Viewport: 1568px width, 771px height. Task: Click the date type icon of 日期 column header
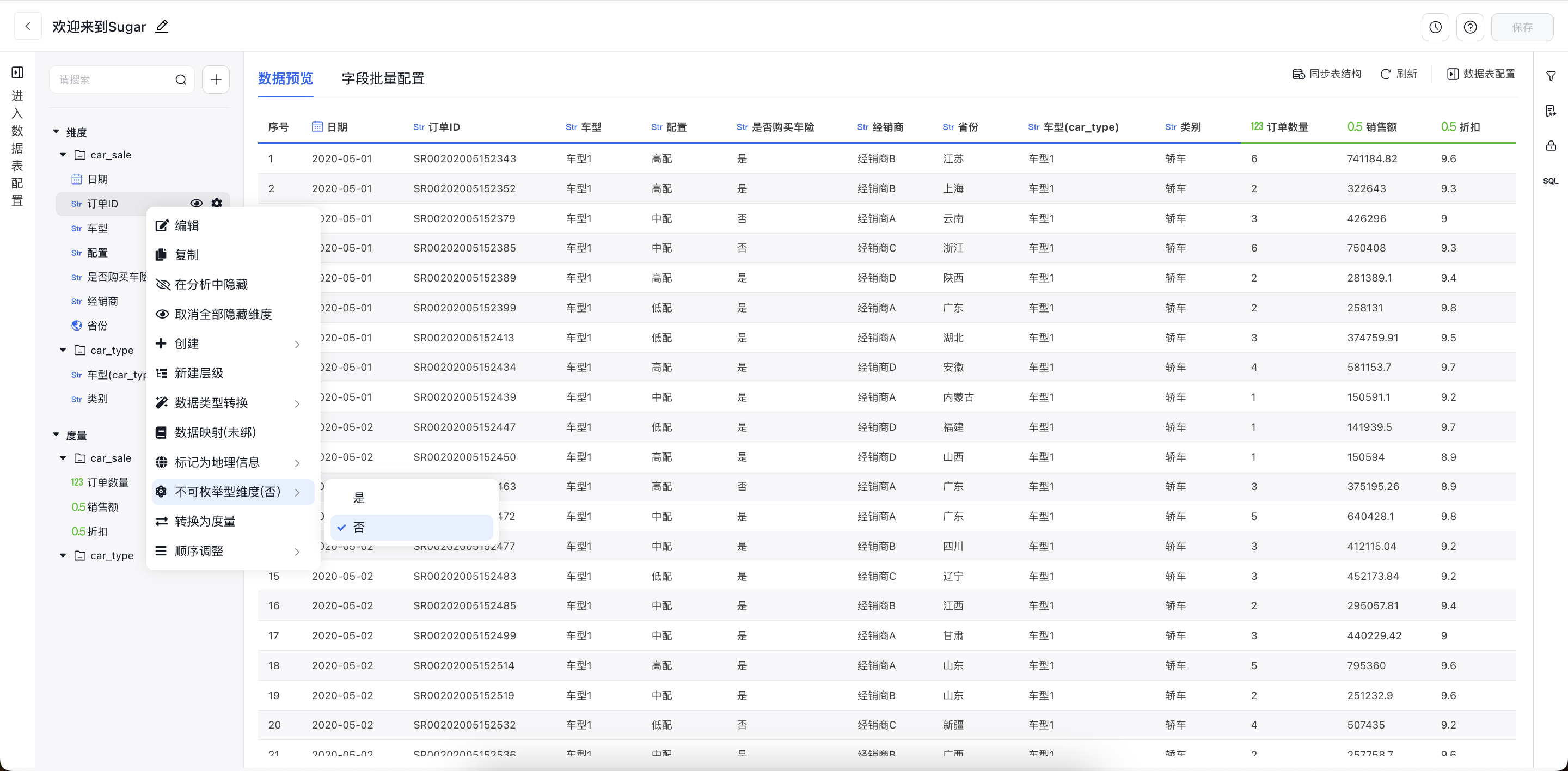point(317,126)
